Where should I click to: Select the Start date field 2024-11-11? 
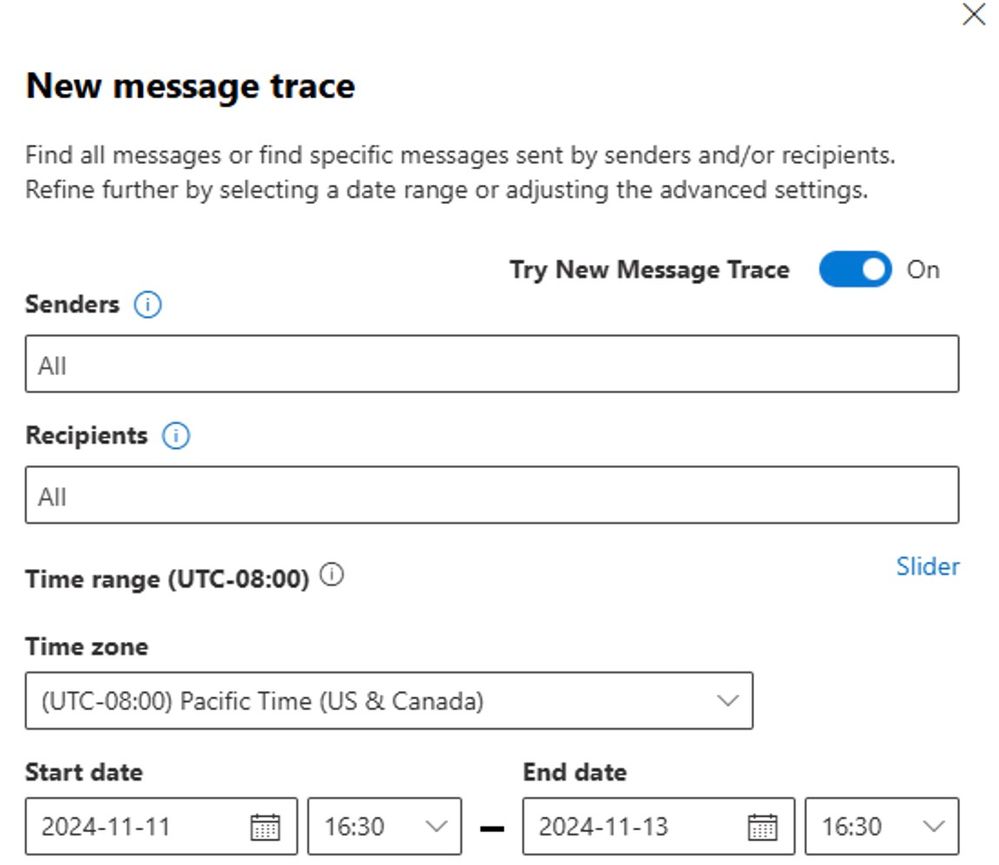(x=140, y=827)
